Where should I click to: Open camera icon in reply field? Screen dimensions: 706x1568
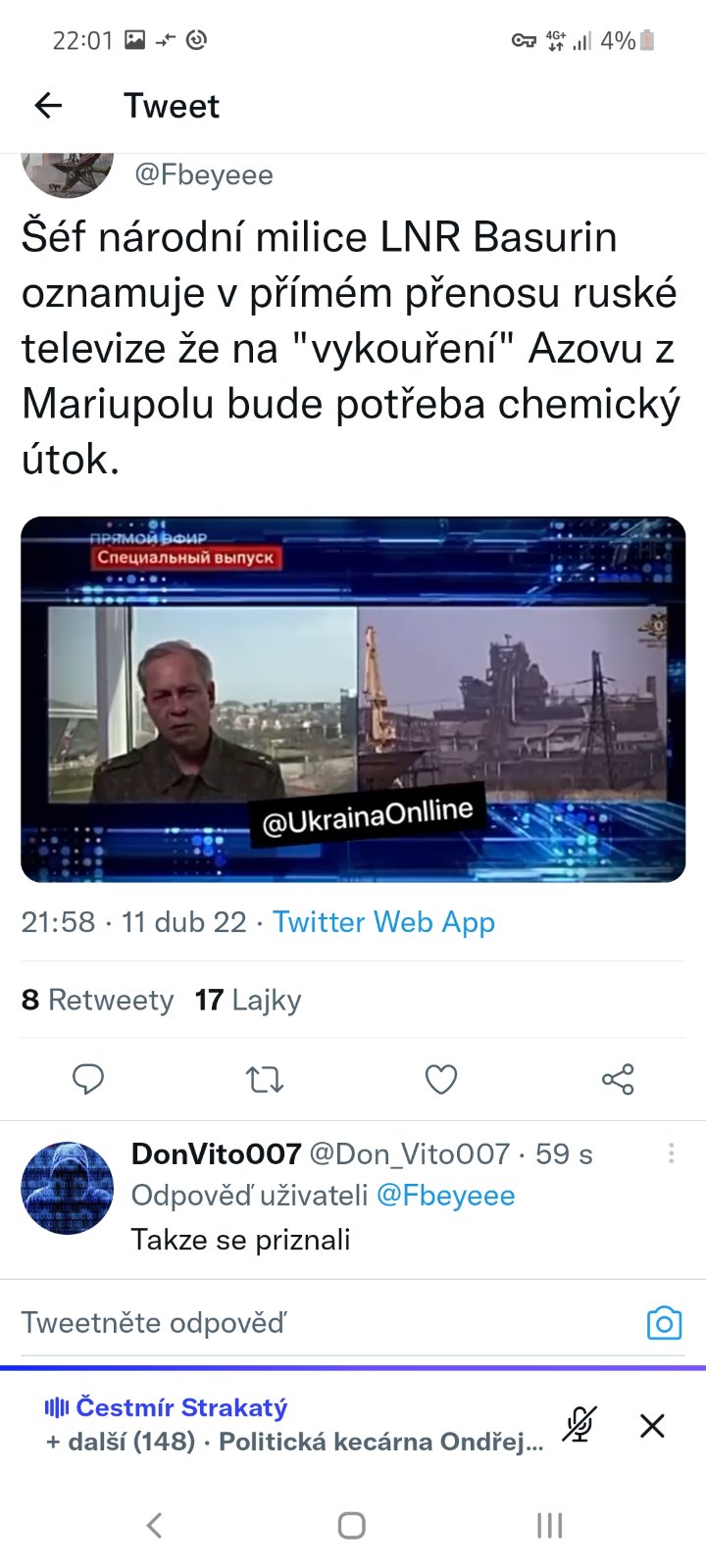click(x=664, y=1324)
